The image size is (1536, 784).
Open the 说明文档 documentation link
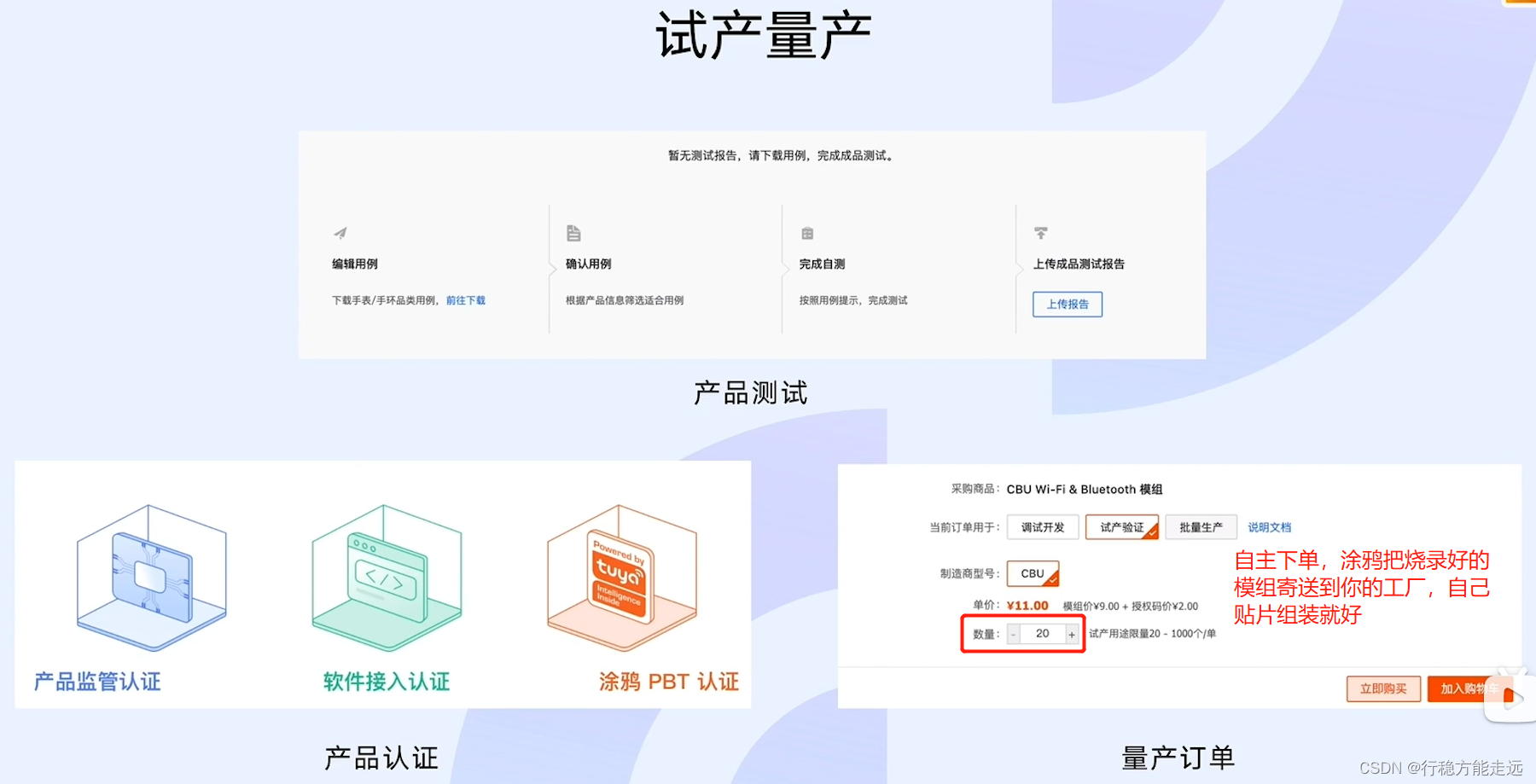tap(1269, 526)
